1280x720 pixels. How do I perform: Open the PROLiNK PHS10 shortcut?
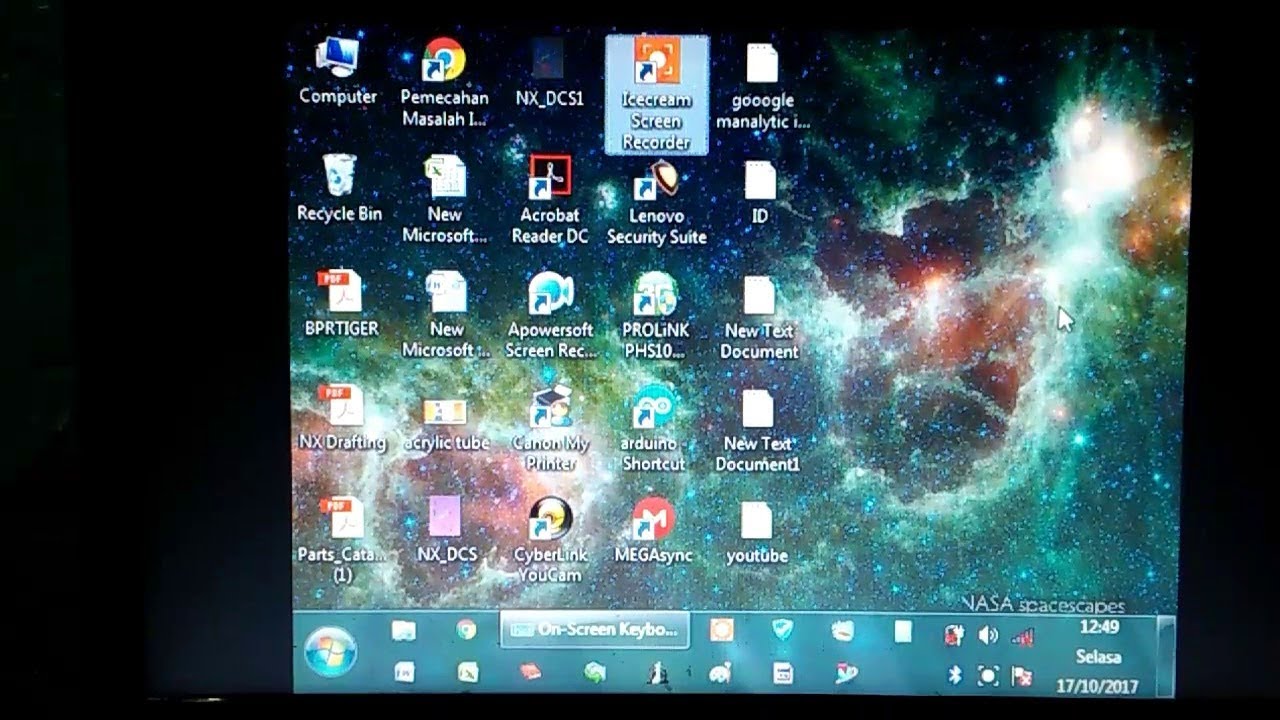[654, 315]
